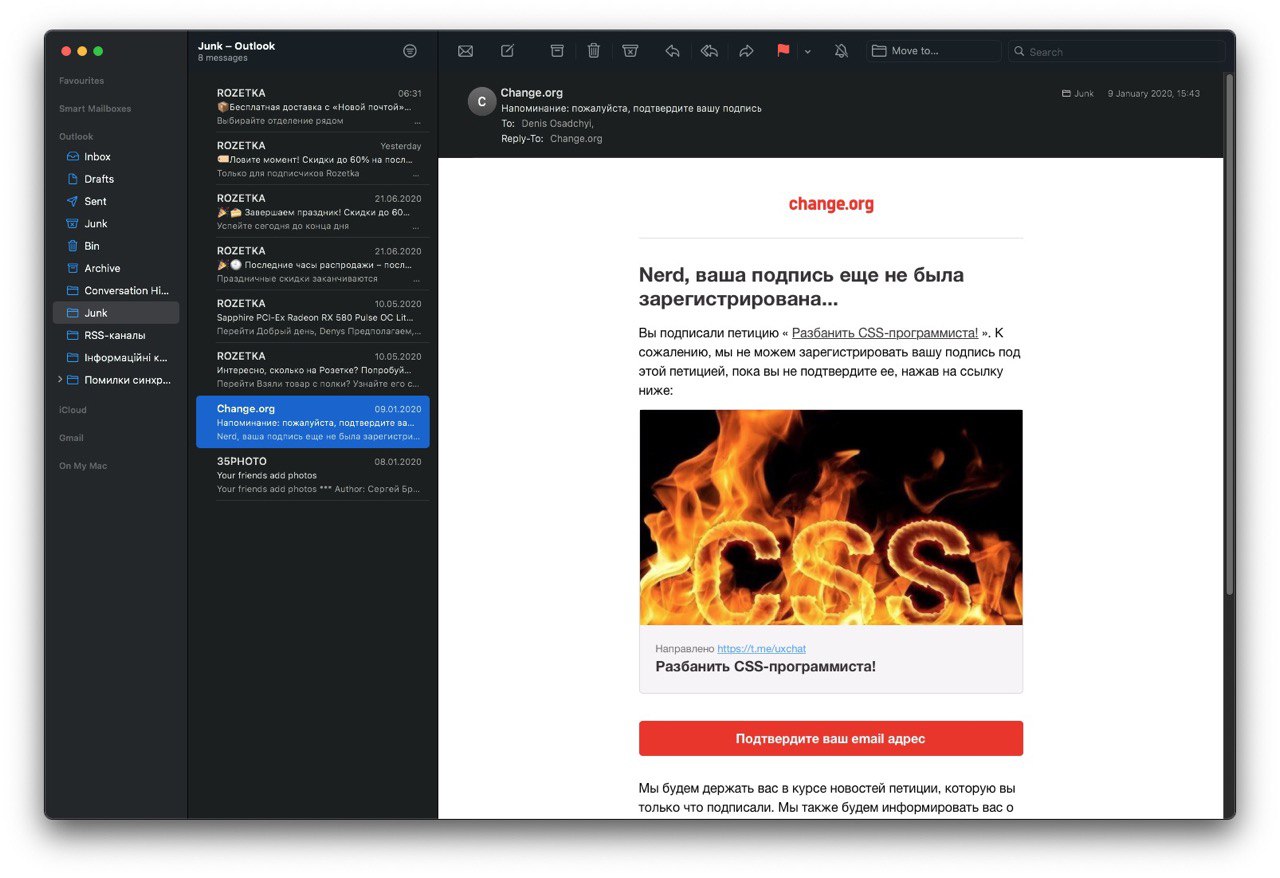Open ROZETKA email Интересно, сколько на Розетке
The height and width of the screenshot is (878, 1280).
click(313, 369)
